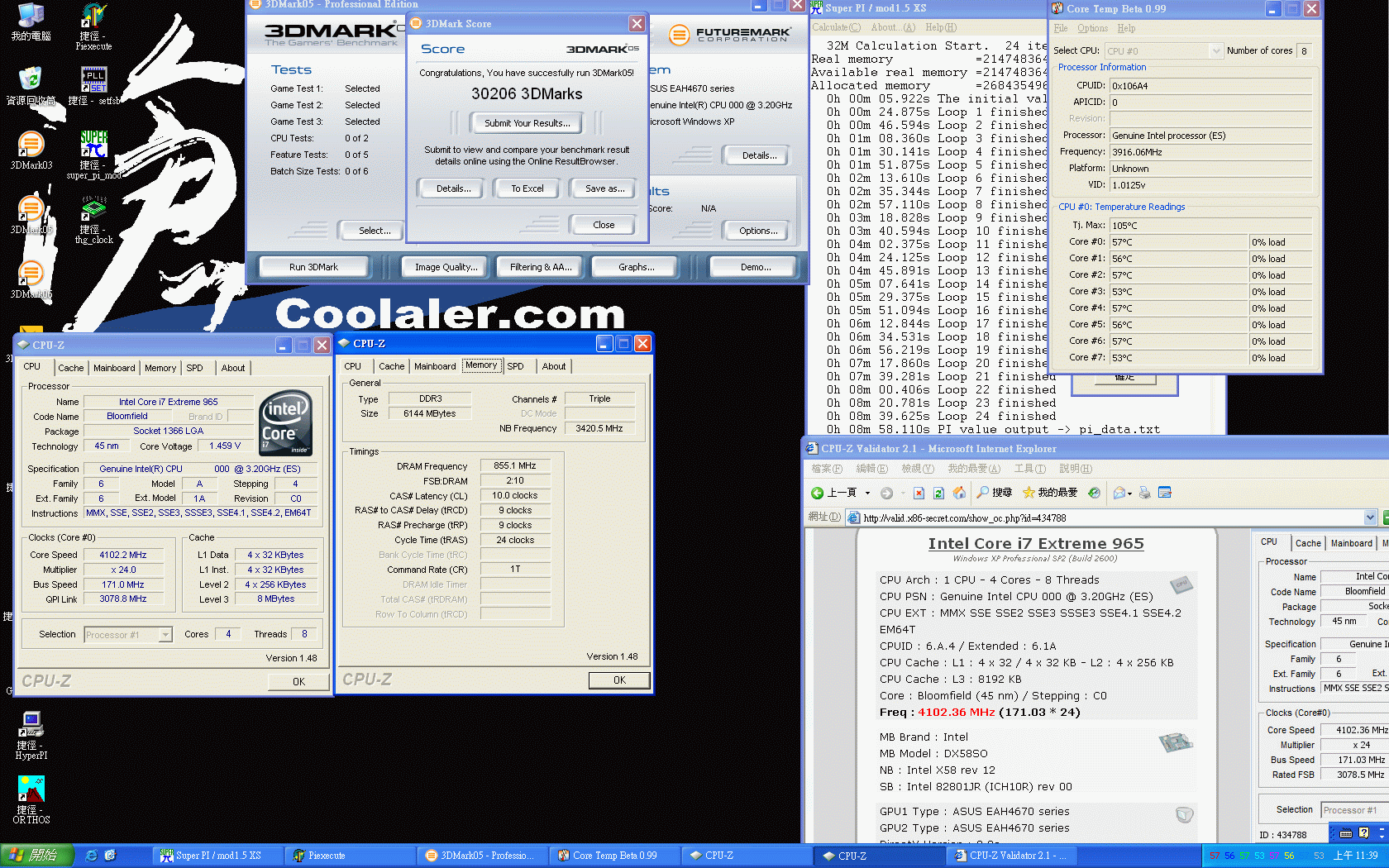Click the Start button on taskbar

click(37, 856)
